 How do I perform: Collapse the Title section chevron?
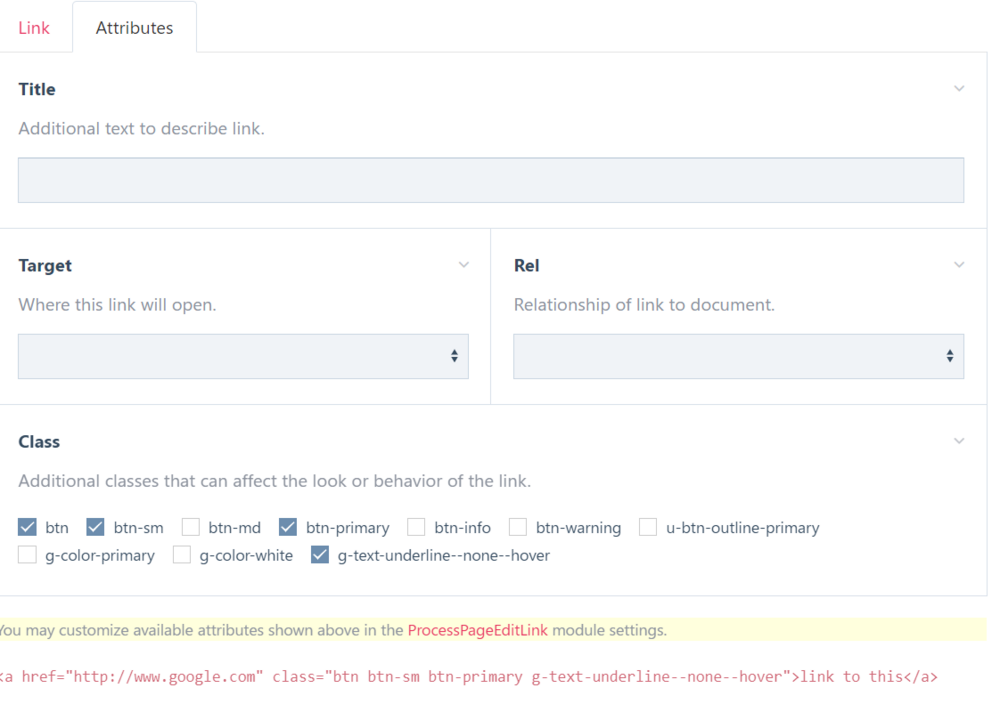tap(959, 87)
